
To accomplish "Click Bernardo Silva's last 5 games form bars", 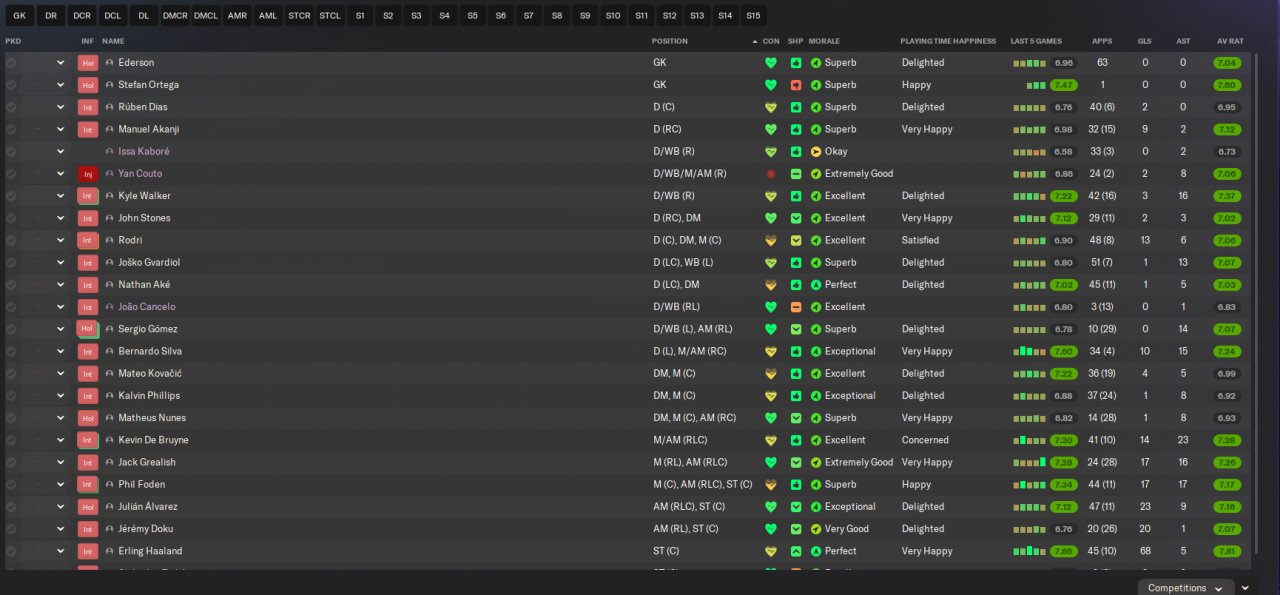I will click(1029, 351).
